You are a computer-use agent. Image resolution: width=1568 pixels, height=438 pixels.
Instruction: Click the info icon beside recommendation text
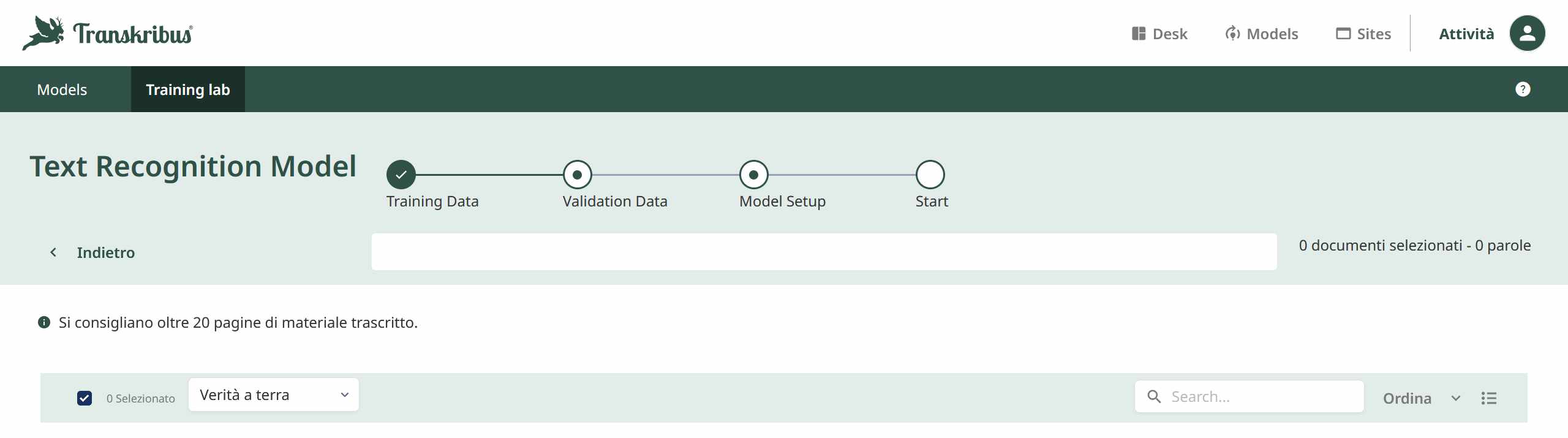[x=44, y=322]
